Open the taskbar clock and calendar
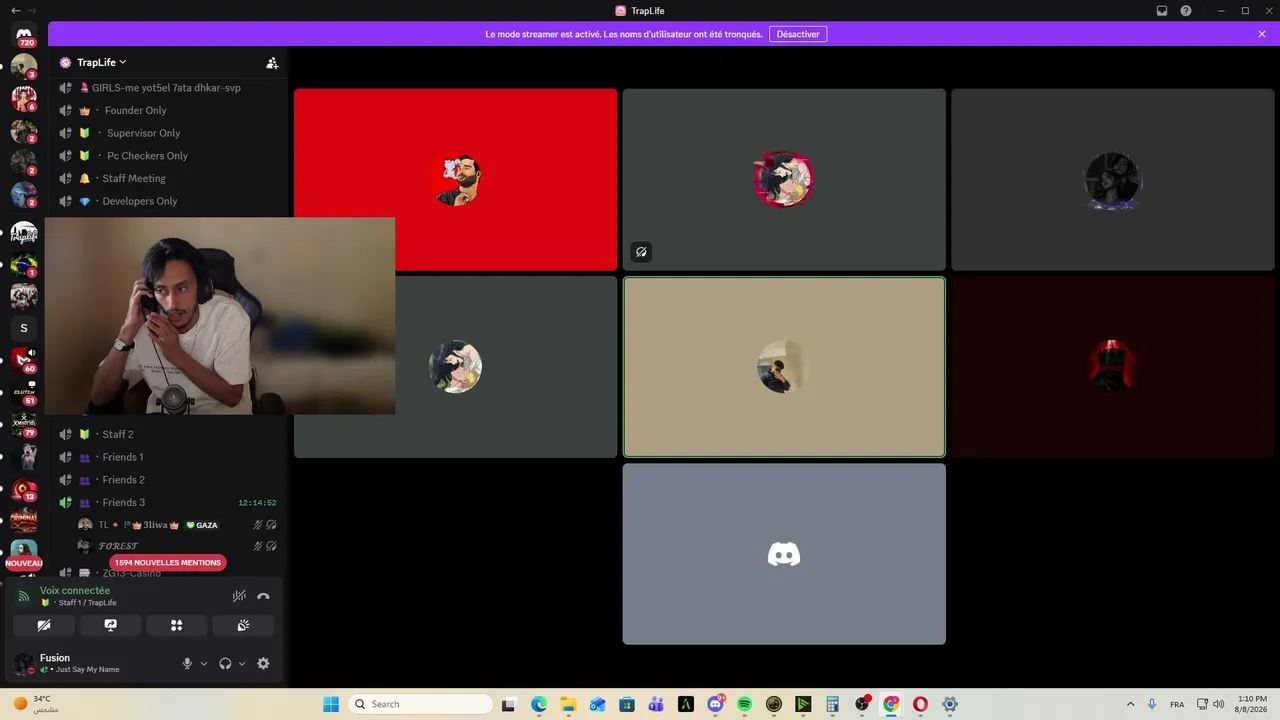The image size is (1280, 720). [x=1252, y=704]
